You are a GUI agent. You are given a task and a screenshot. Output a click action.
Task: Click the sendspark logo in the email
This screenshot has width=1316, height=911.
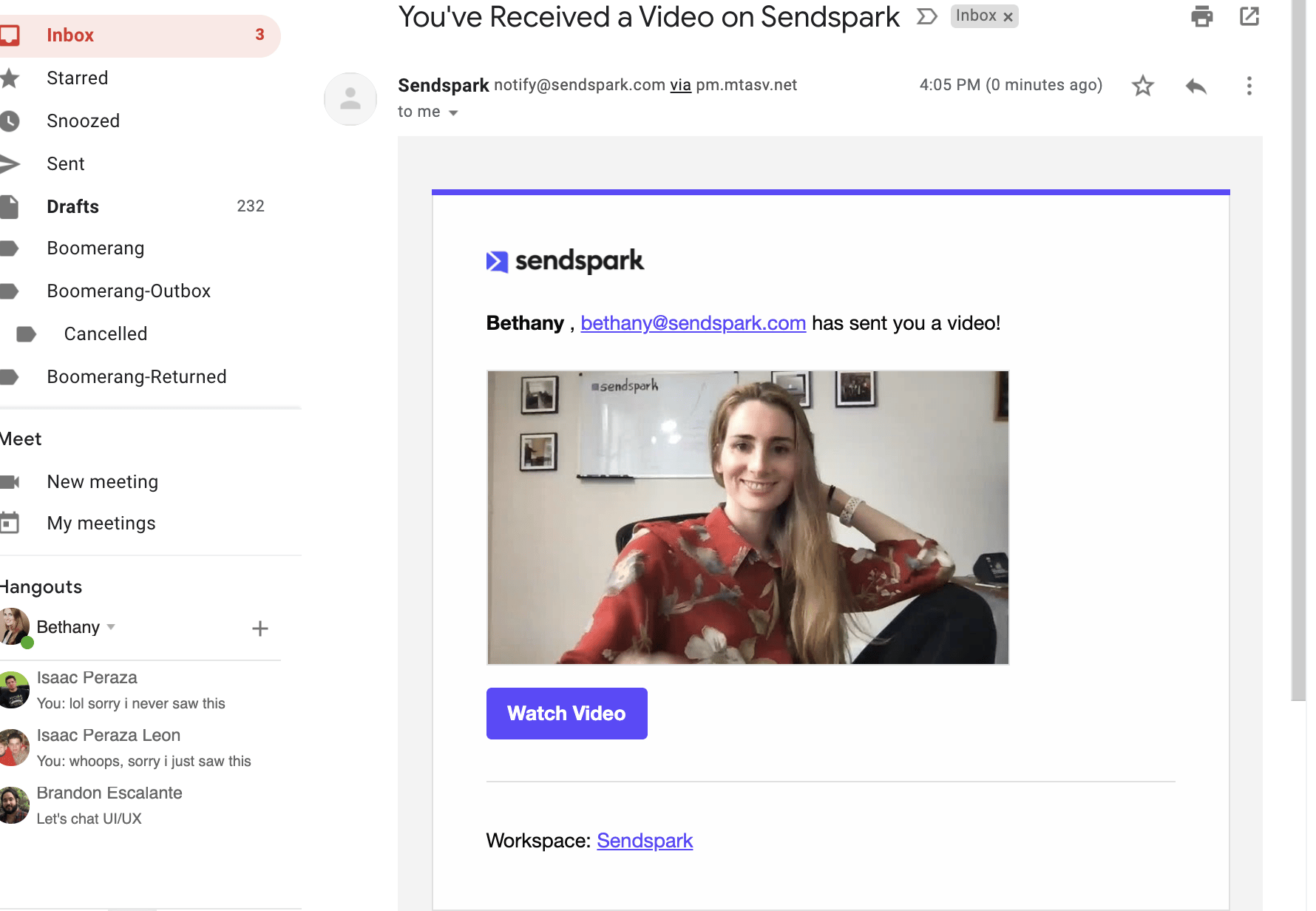click(565, 261)
